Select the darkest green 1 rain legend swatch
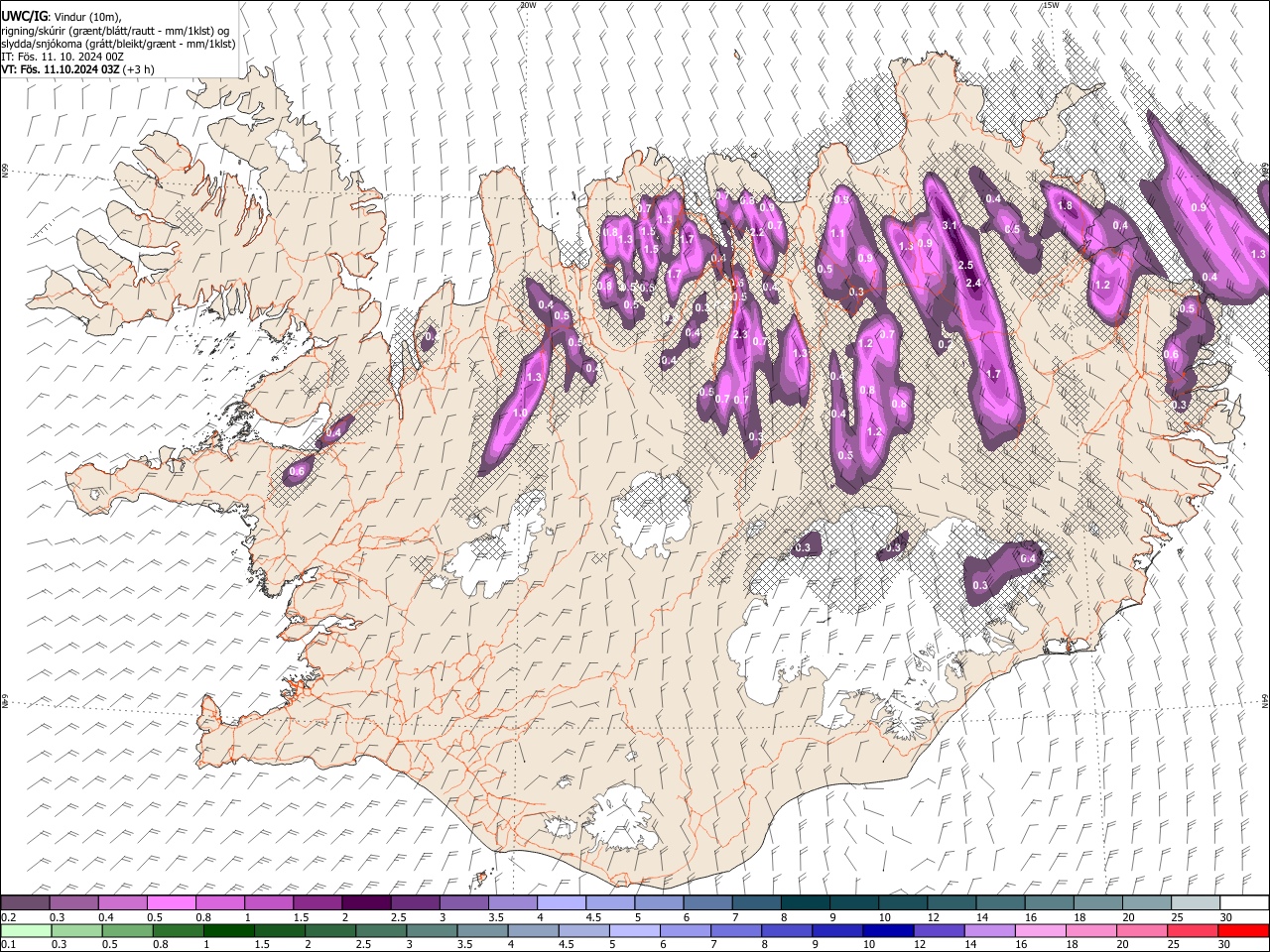1270x952 pixels. point(228,930)
